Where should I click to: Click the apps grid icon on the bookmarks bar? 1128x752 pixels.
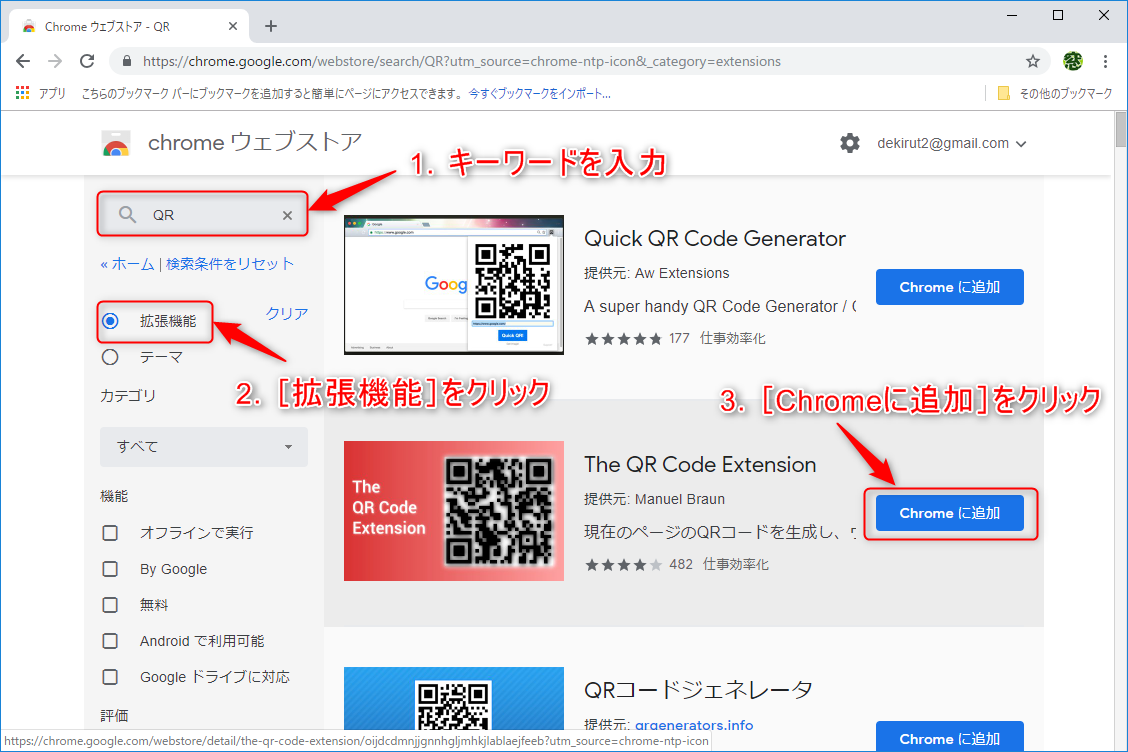point(22,93)
